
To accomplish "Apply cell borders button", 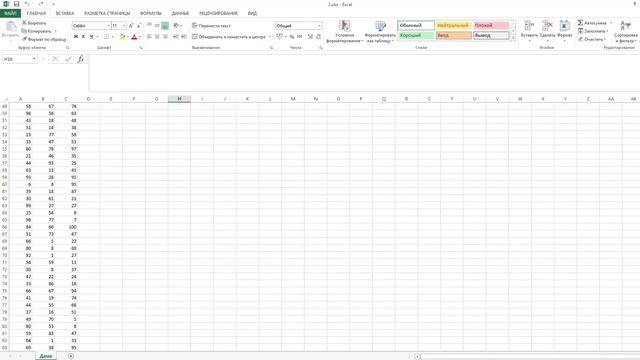I will tap(106, 37).
